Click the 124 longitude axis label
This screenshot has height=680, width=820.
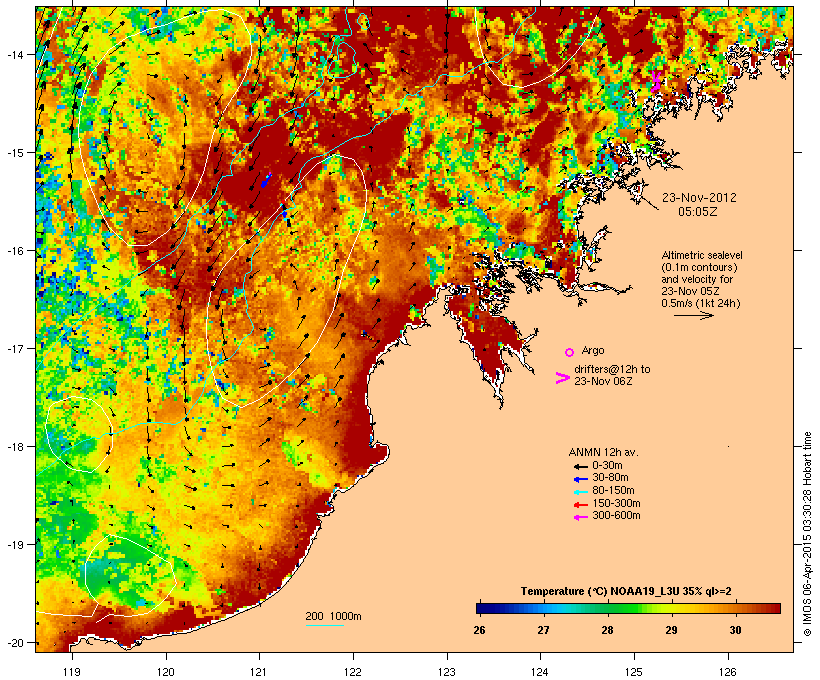540,672
